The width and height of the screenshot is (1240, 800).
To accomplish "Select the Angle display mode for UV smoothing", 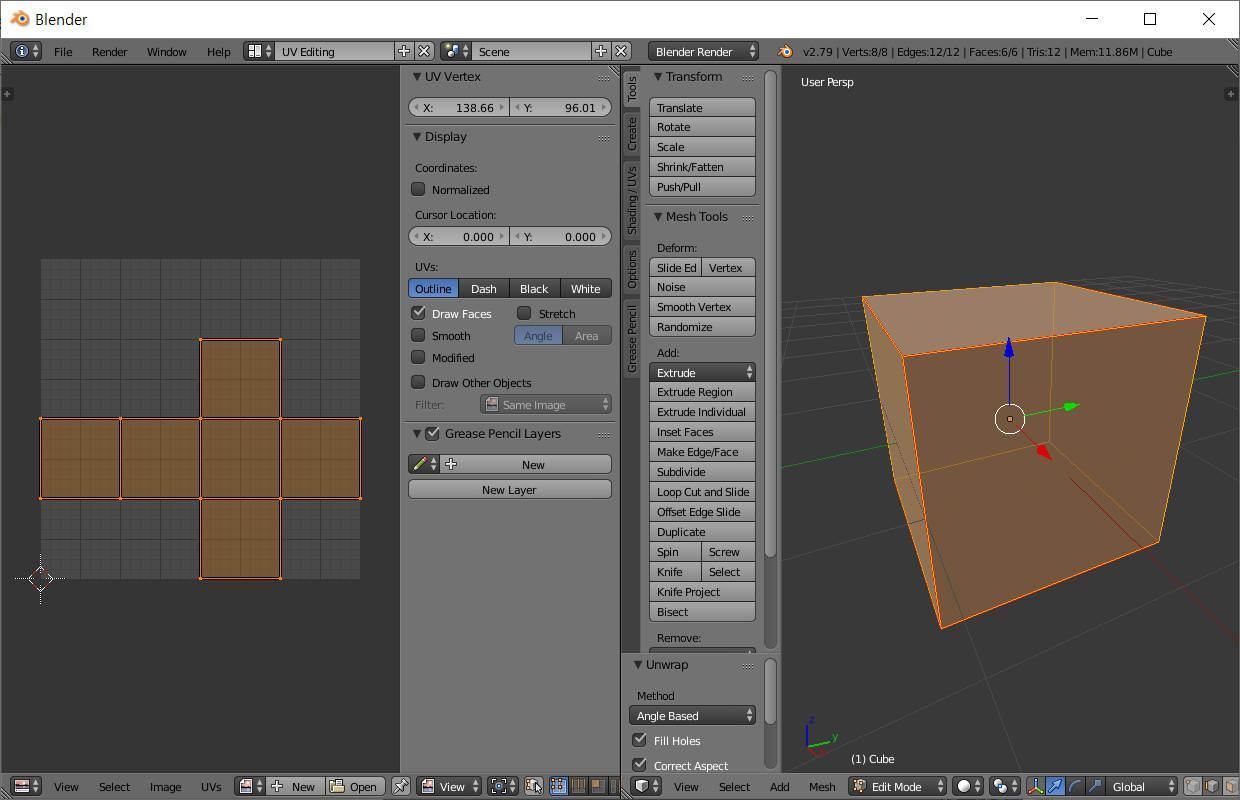I will pyautogui.click(x=538, y=335).
